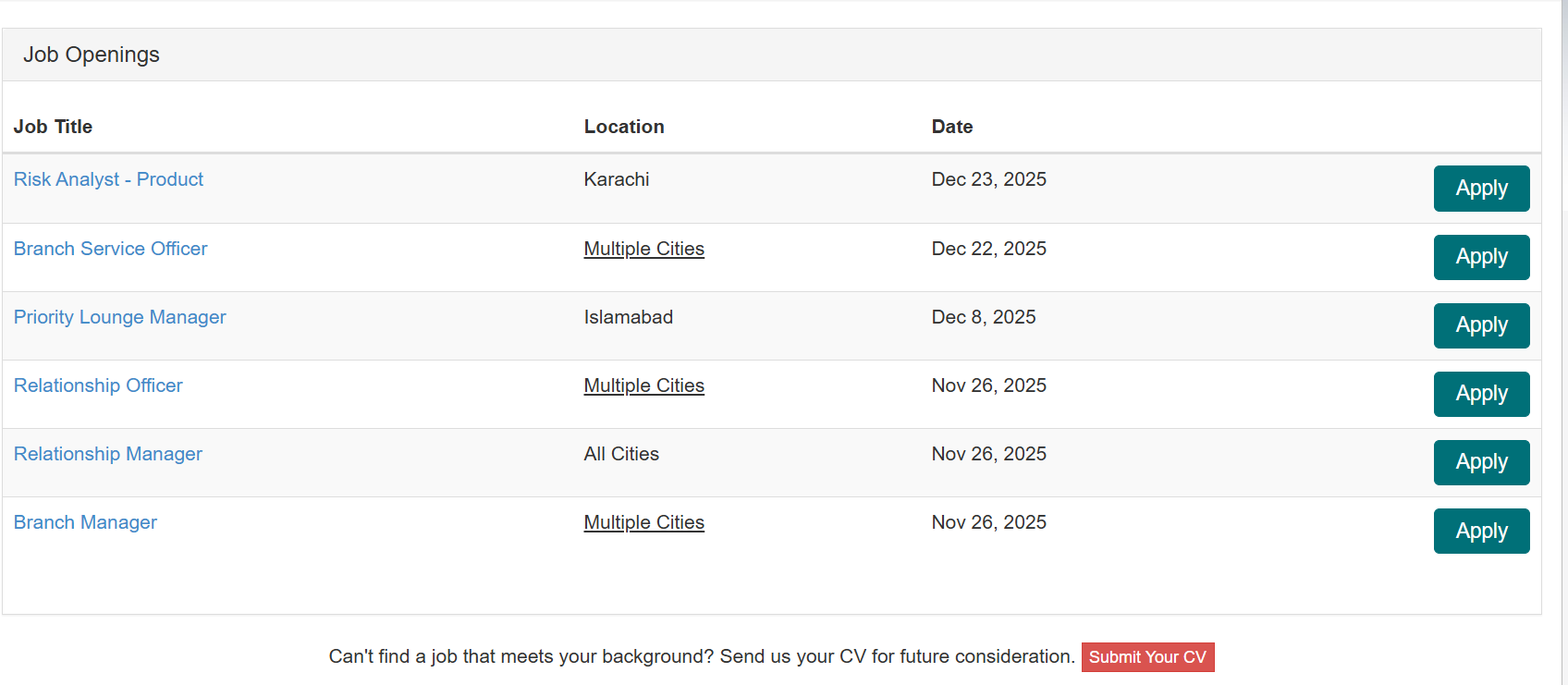Open the Branch Manager job listing

point(85,522)
